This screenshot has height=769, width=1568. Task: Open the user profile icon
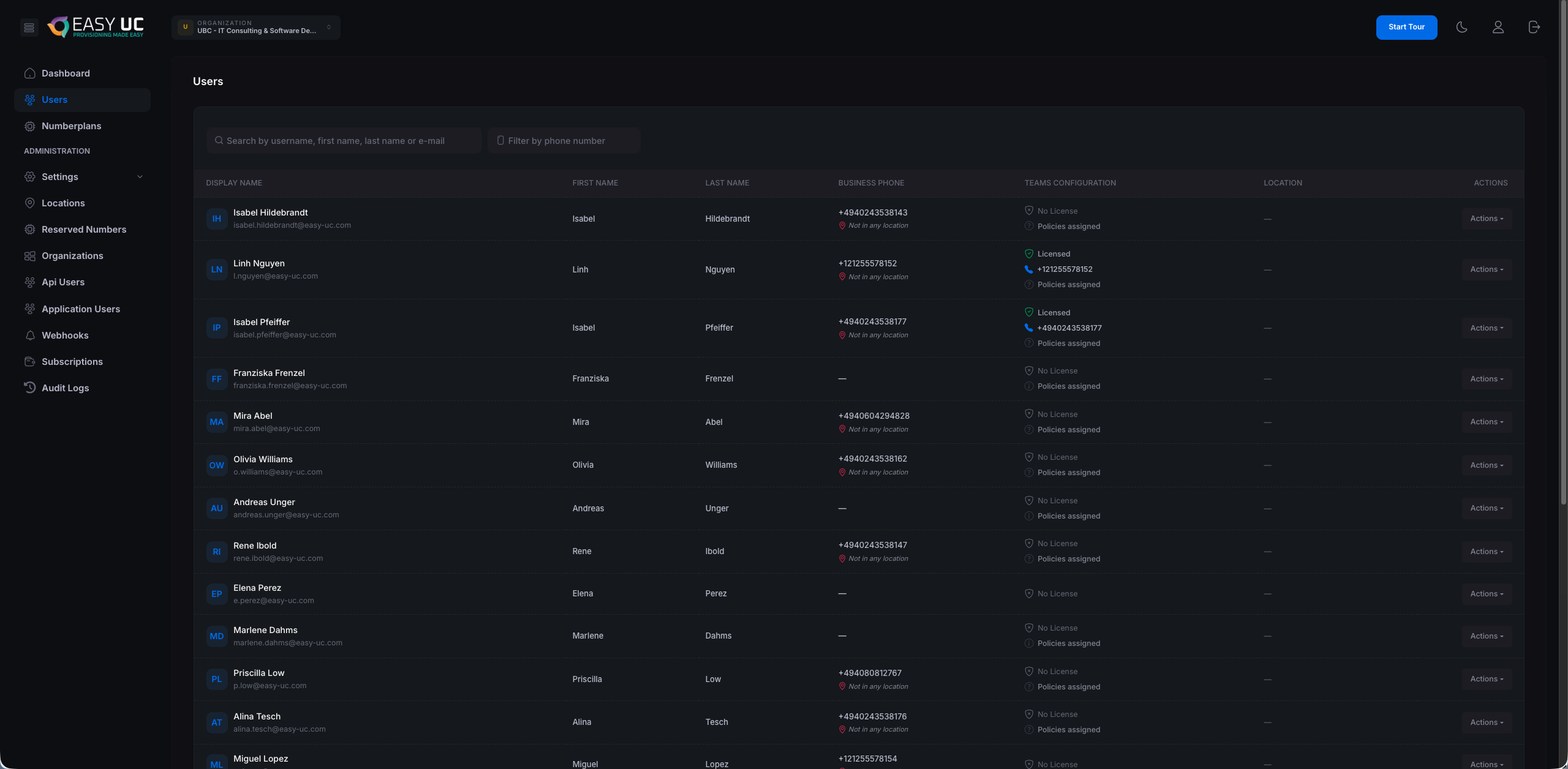(1498, 27)
